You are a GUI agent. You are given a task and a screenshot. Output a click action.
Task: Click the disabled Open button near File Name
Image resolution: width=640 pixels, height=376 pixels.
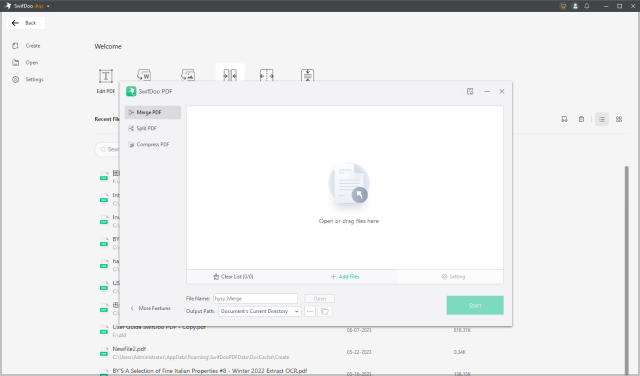tap(320, 298)
